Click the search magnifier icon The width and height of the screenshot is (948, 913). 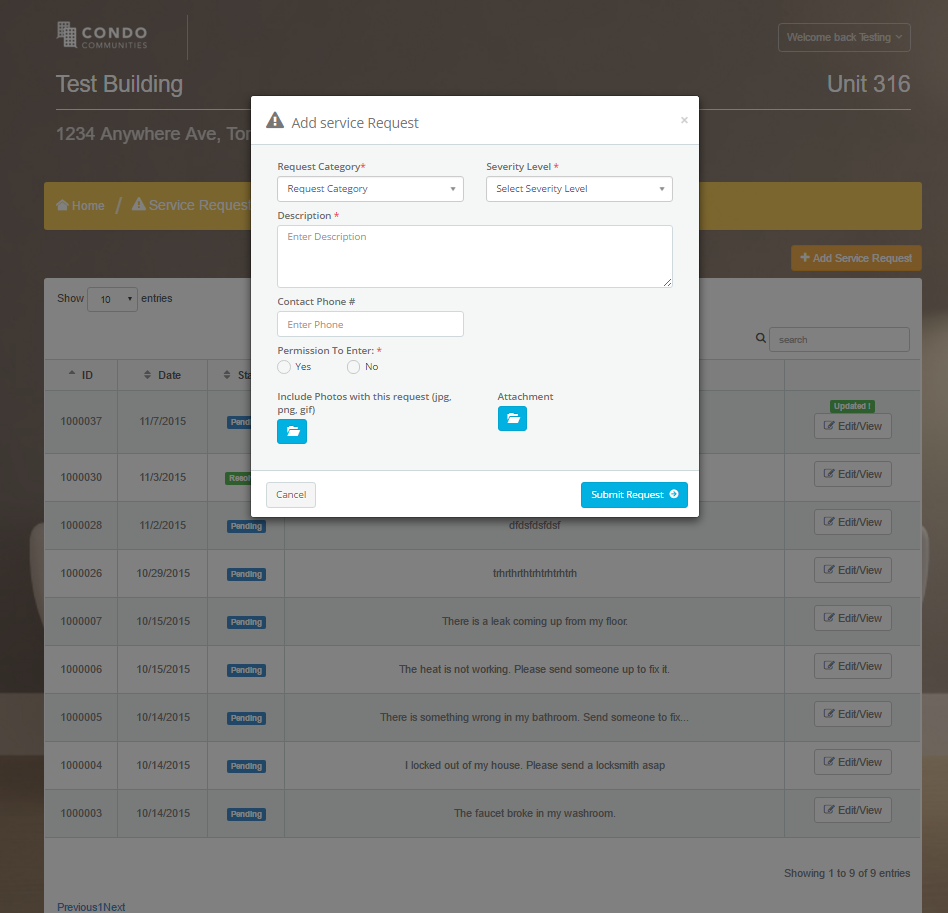[760, 338]
